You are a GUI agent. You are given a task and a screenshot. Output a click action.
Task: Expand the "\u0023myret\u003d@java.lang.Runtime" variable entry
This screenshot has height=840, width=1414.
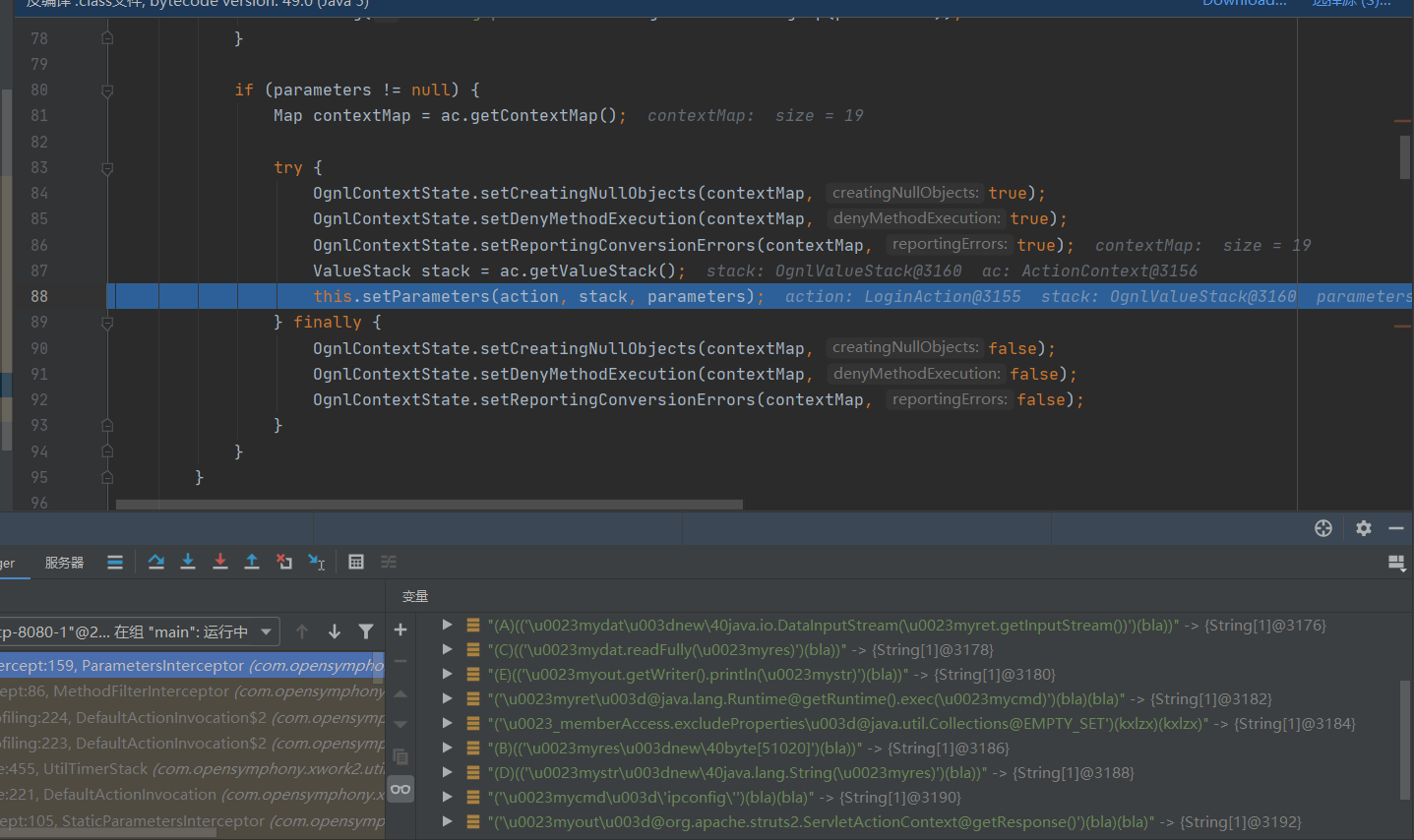(x=447, y=698)
